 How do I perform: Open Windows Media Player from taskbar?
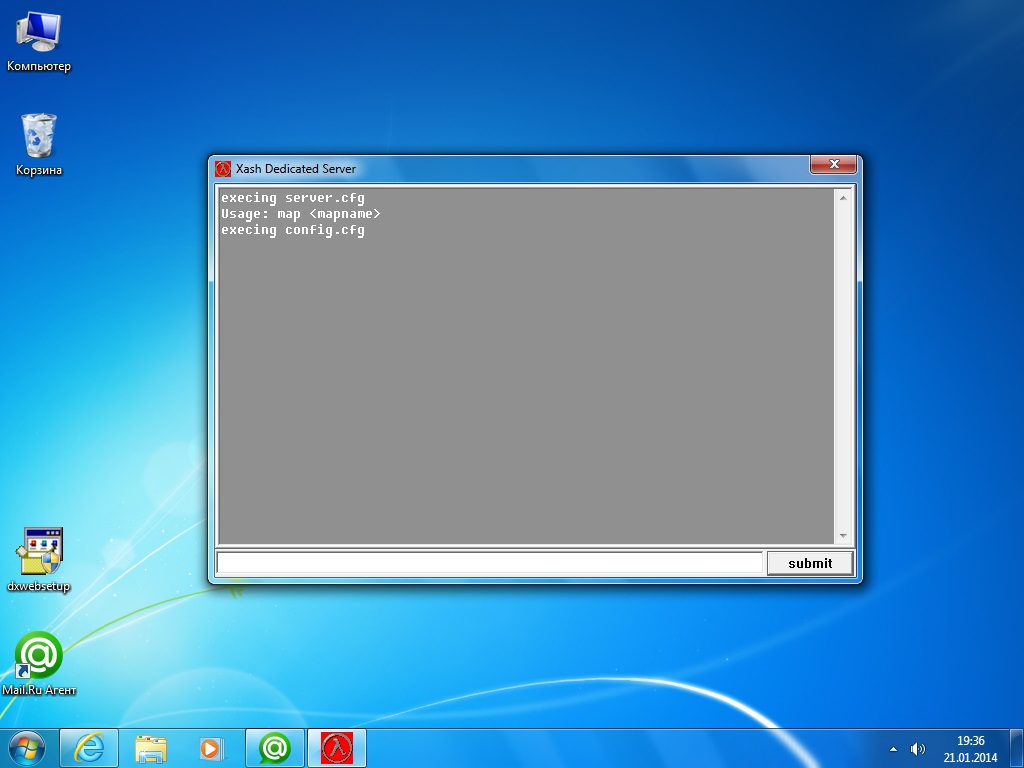(x=211, y=748)
